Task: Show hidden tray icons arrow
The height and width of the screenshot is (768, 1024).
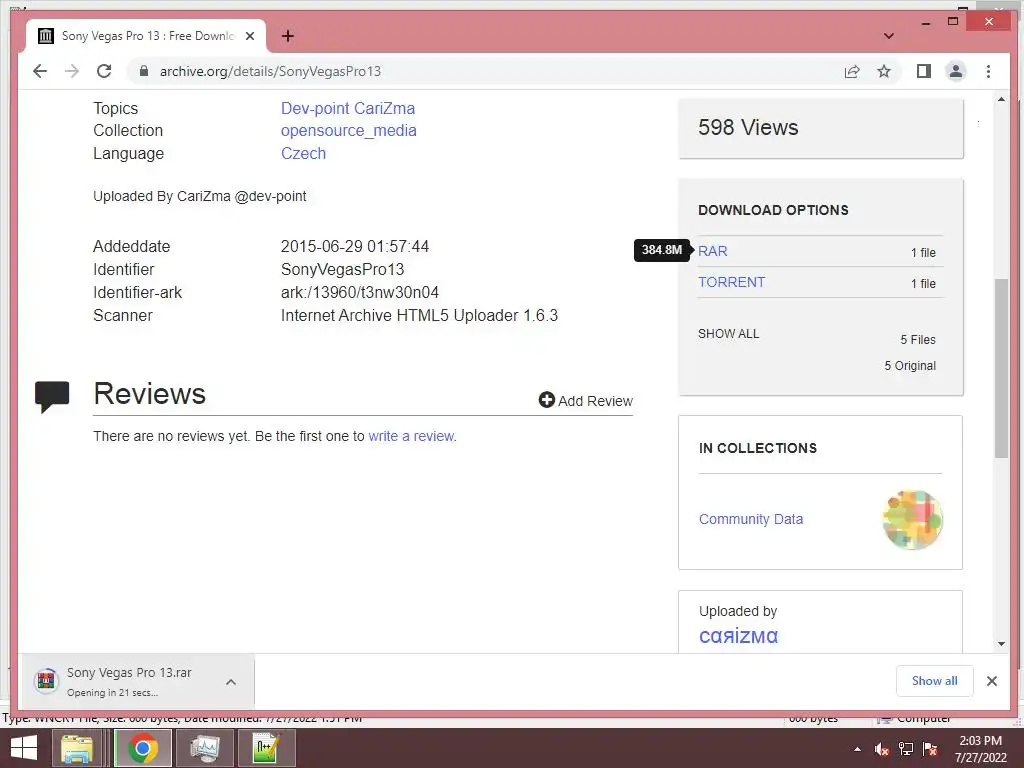Action: pyautogui.click(x=857, y=749)
